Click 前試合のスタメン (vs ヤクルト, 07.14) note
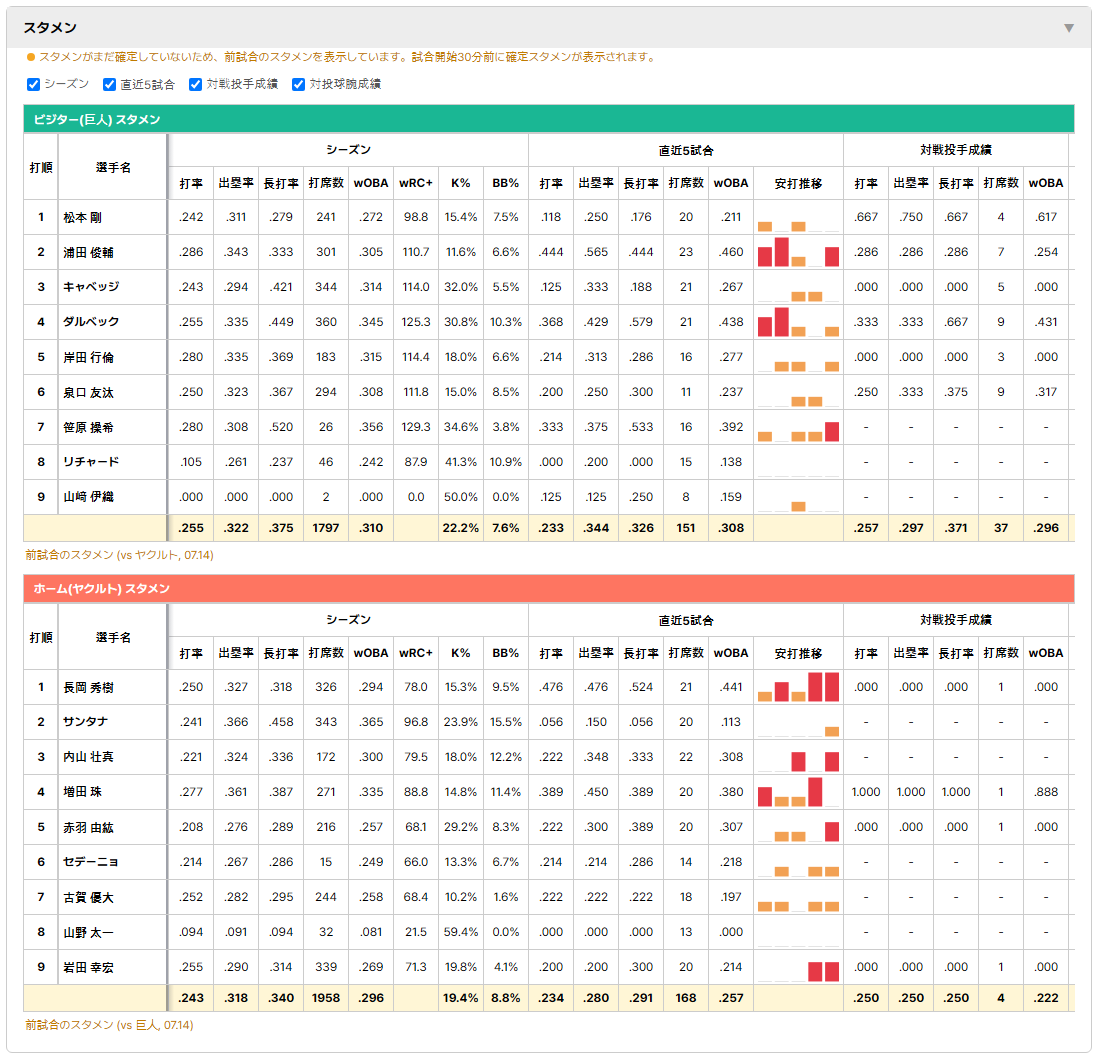This screenshot has width=1098, height=1059. [120, 555]
